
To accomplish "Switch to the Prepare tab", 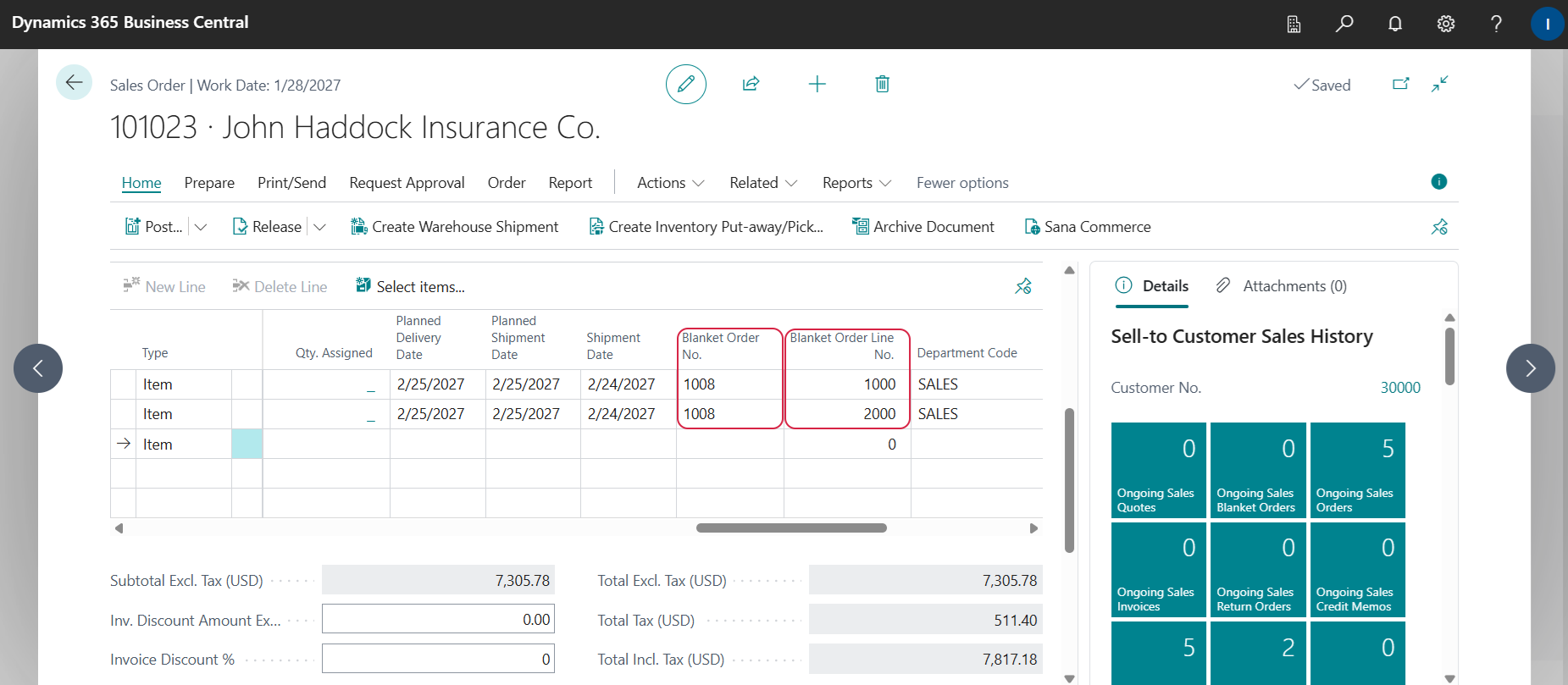I will (x=209, y=183).
